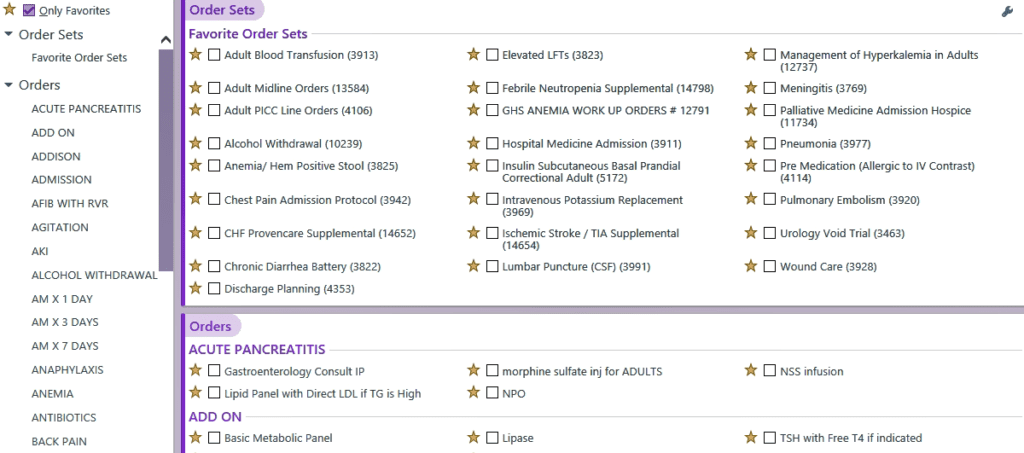Click star beside Elevated LFTs

coord(473,55)
